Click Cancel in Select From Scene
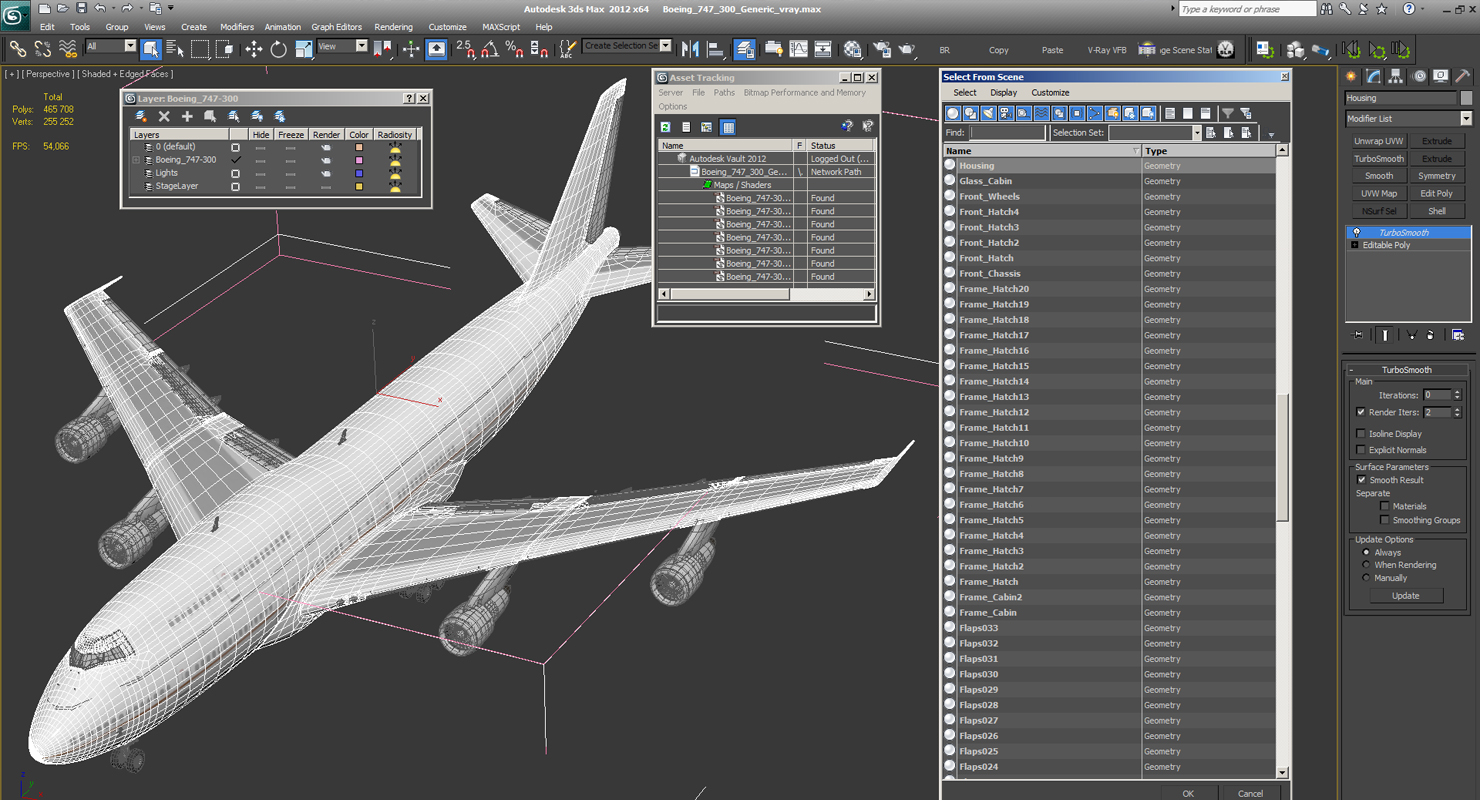The width and height of the screenshot is (1480, 800). 1250,793
